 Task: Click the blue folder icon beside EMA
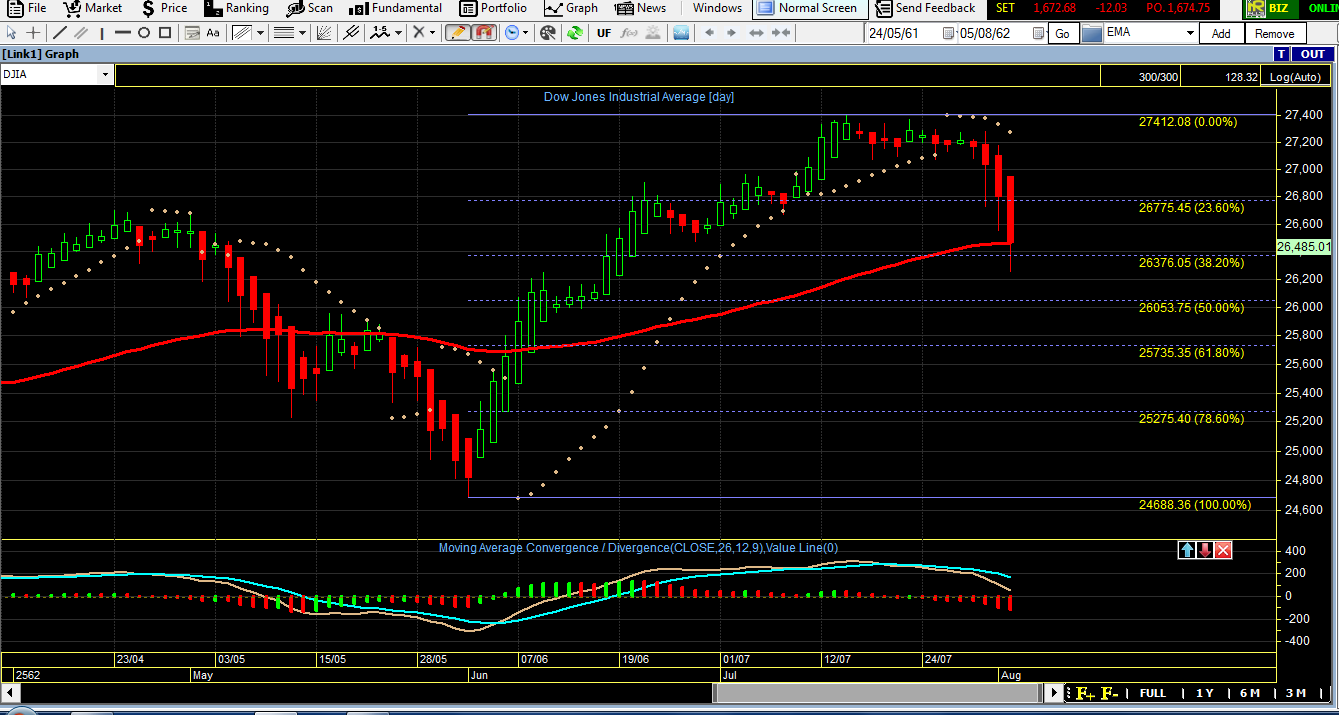pos(1092,33)
